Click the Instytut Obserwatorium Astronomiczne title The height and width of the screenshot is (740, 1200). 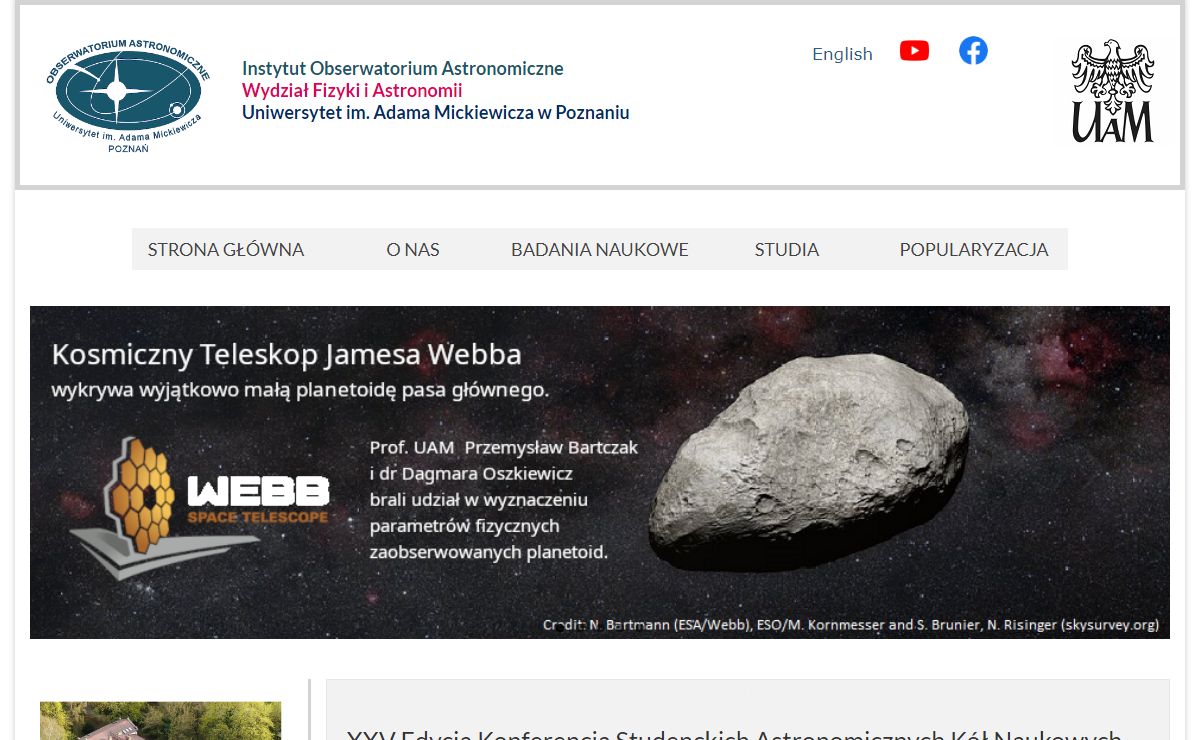pos(403,69)
